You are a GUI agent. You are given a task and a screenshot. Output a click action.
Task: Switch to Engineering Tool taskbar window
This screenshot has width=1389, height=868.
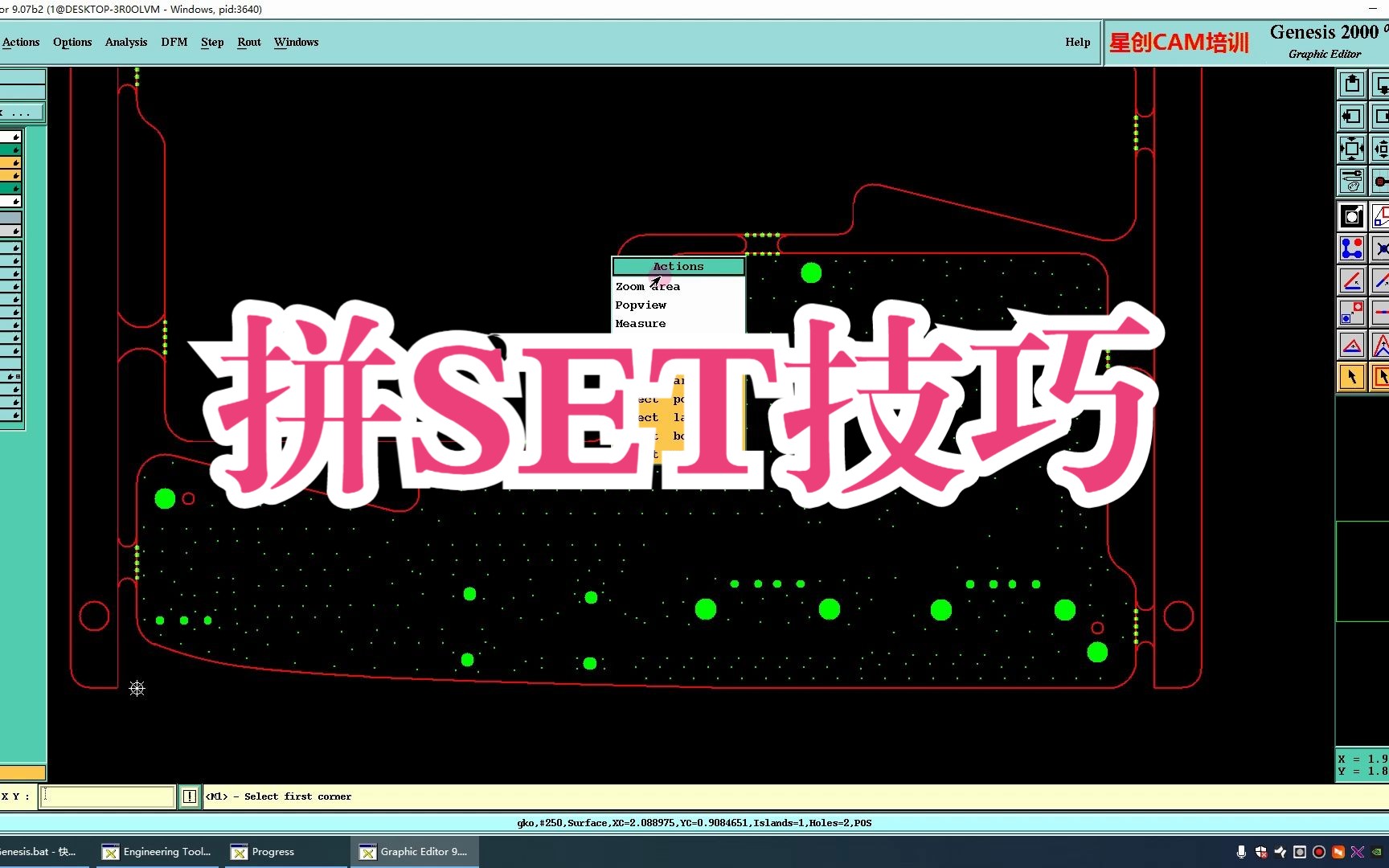pos(157,852)
